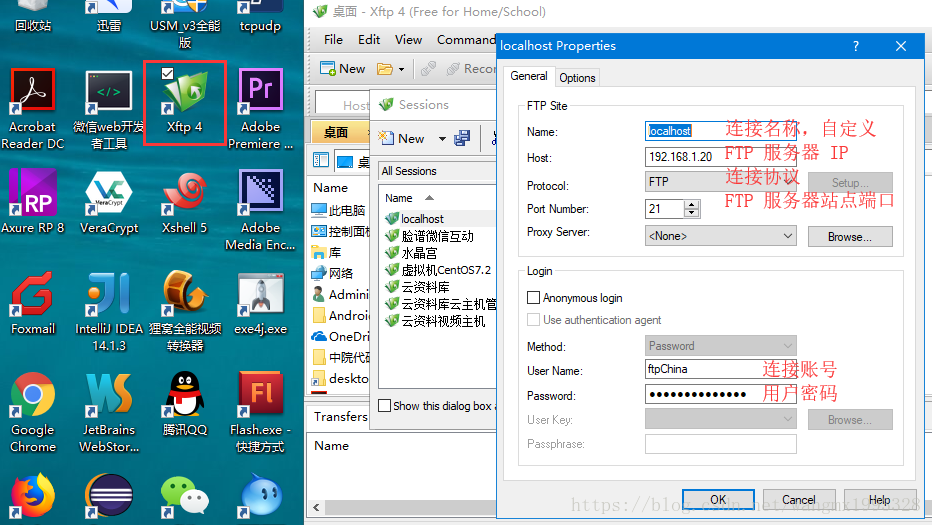Viewport: 932px width, 525px height.
Task: Open the Google Chrome desktop icon
Action: pos(33,411)
